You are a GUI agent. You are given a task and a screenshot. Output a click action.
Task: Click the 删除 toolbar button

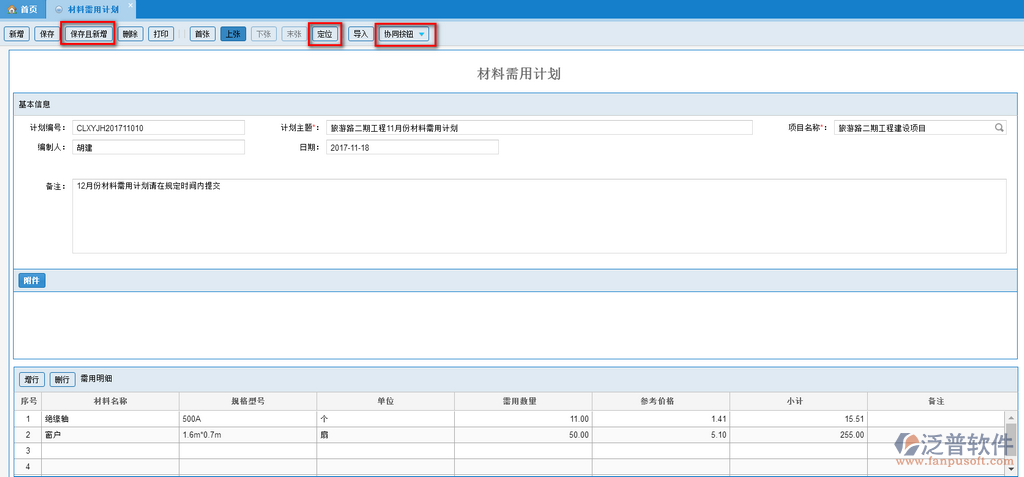[x=130, y=34]
